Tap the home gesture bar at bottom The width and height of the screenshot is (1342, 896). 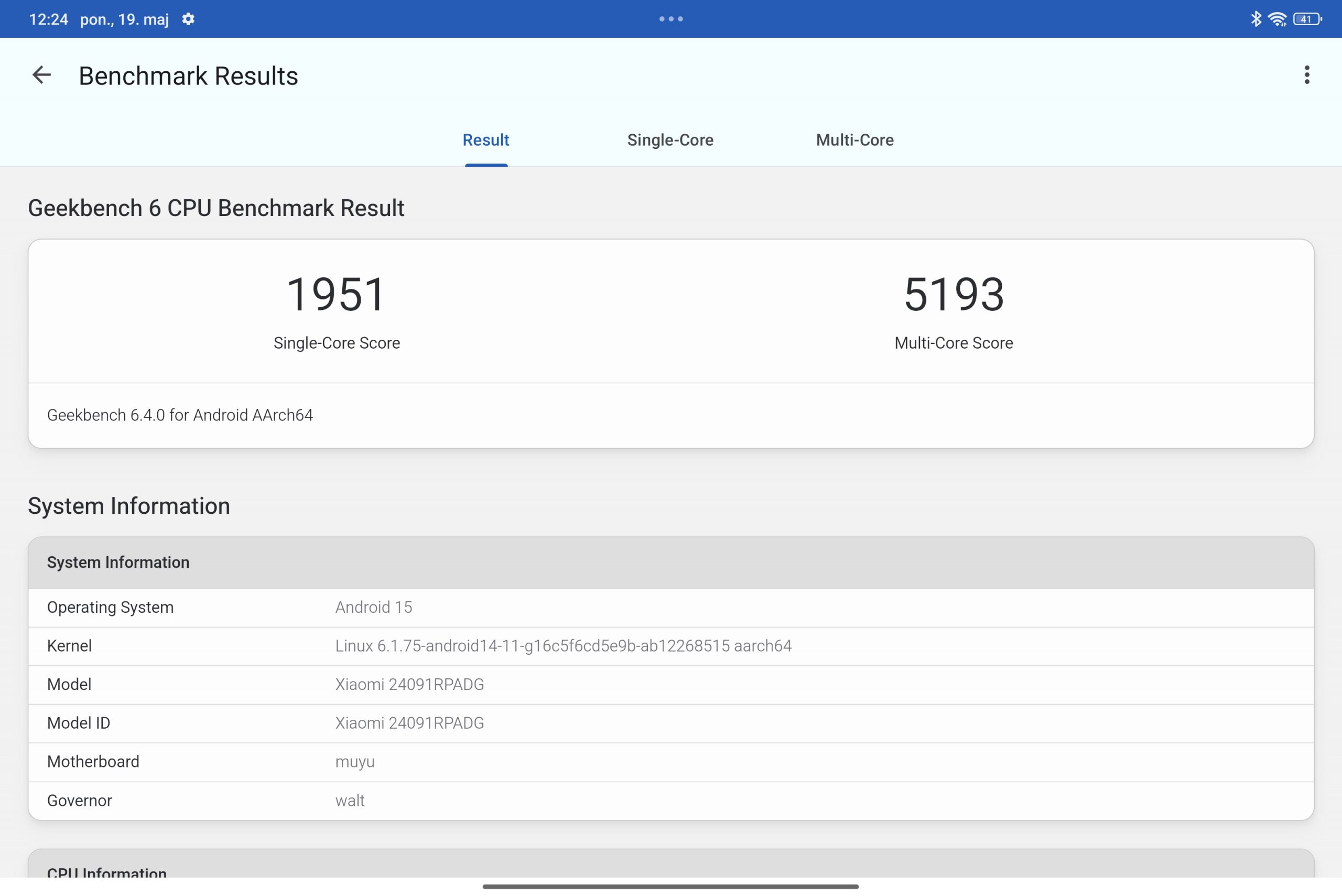tap(670, 887)
